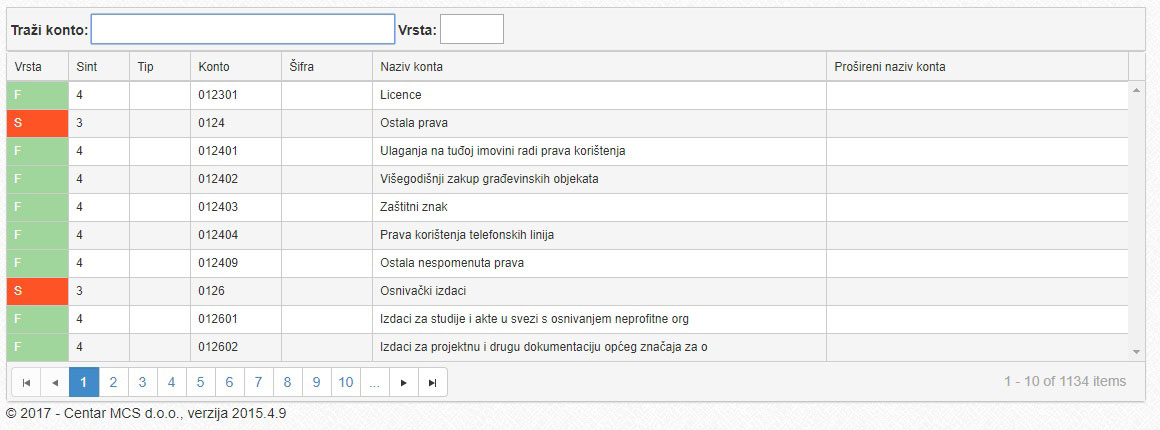
Task: Focus the Traži konto search field
Action: click(243, 30)
